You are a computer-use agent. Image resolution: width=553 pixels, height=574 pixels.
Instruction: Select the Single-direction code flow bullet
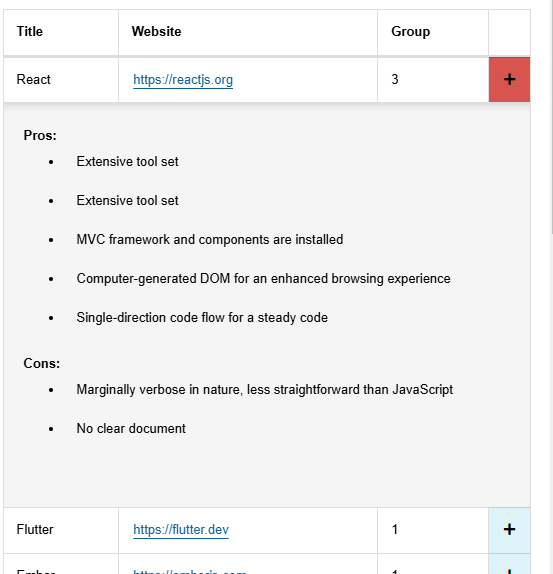click(x=202, y=317)
